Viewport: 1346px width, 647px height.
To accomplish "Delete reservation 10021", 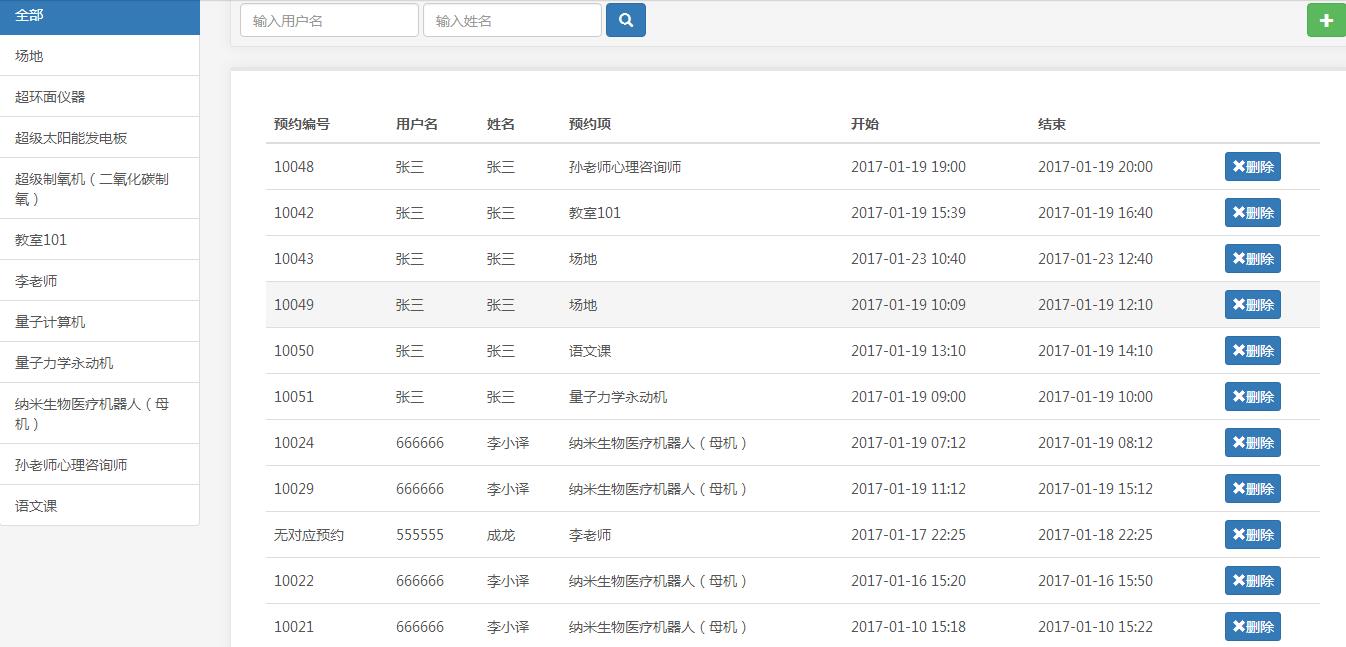I will 1252,627.
